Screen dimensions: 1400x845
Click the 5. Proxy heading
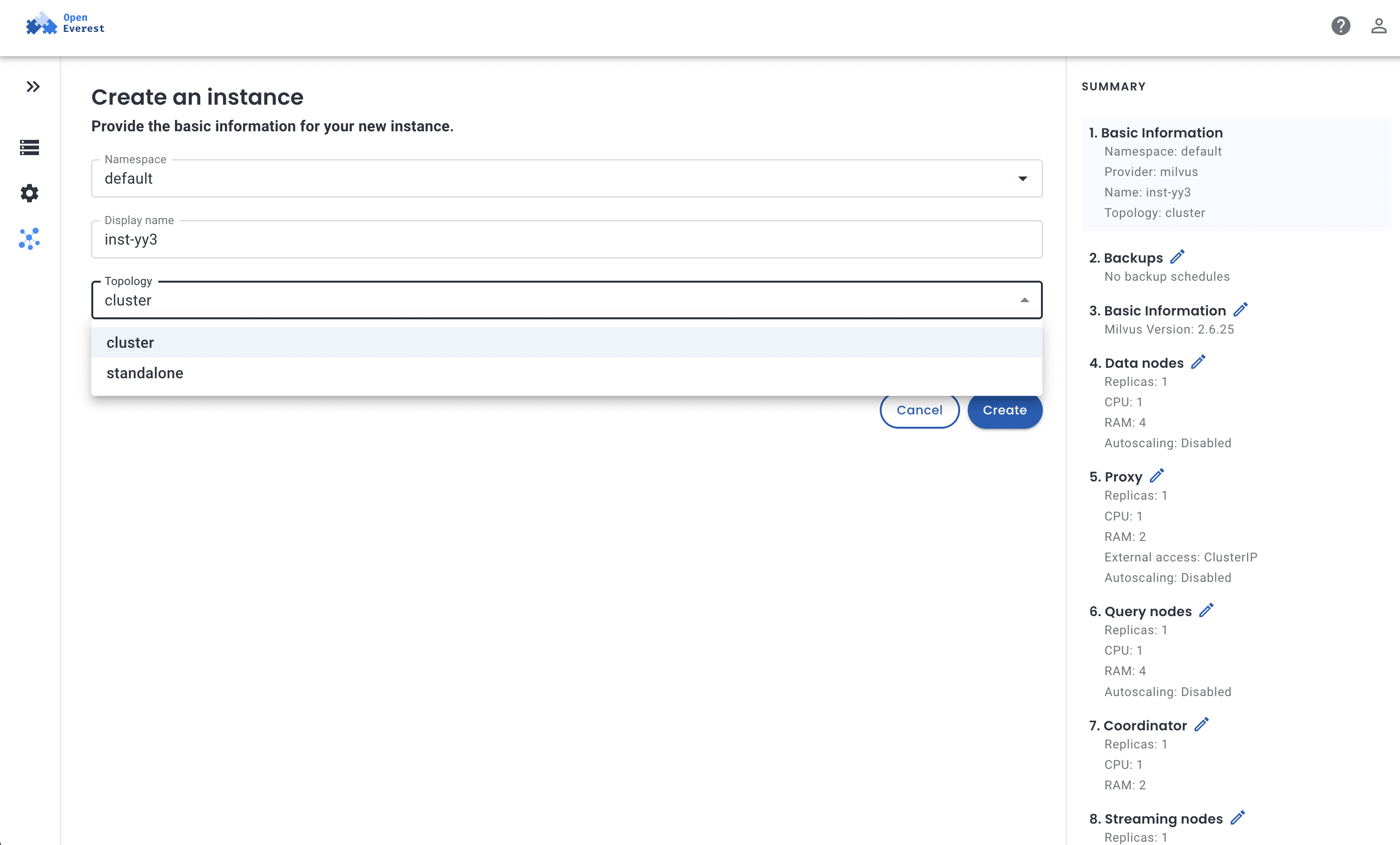click(x=1115, y=477)
